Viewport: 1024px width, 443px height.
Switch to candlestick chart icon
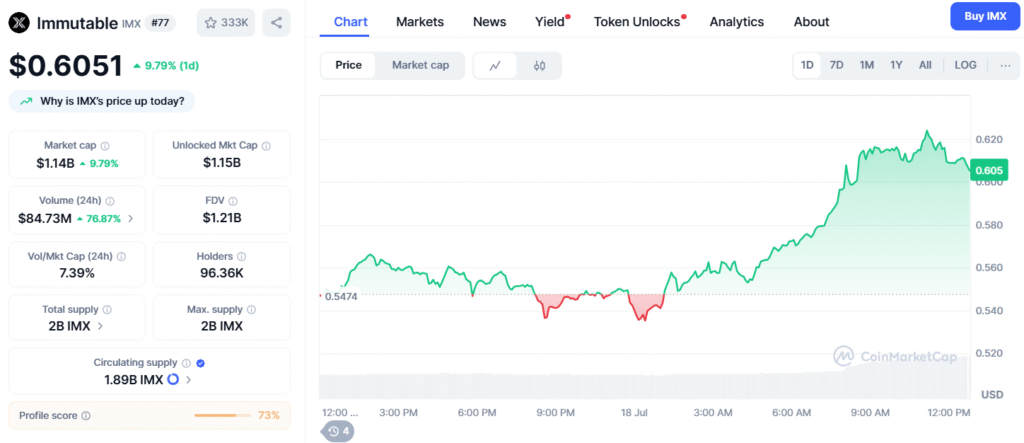pyautogui.click(x=539, y=65)
